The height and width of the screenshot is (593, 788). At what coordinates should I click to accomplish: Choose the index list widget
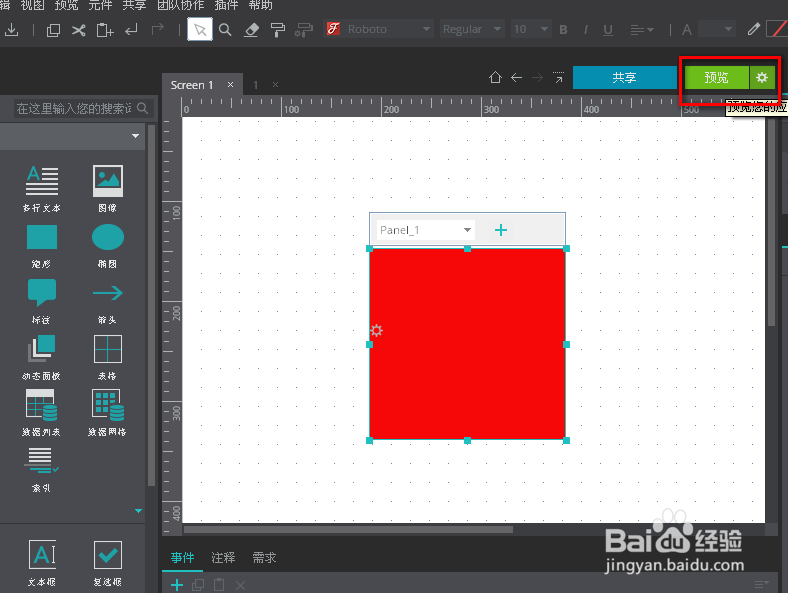click(x=41, y=461)
